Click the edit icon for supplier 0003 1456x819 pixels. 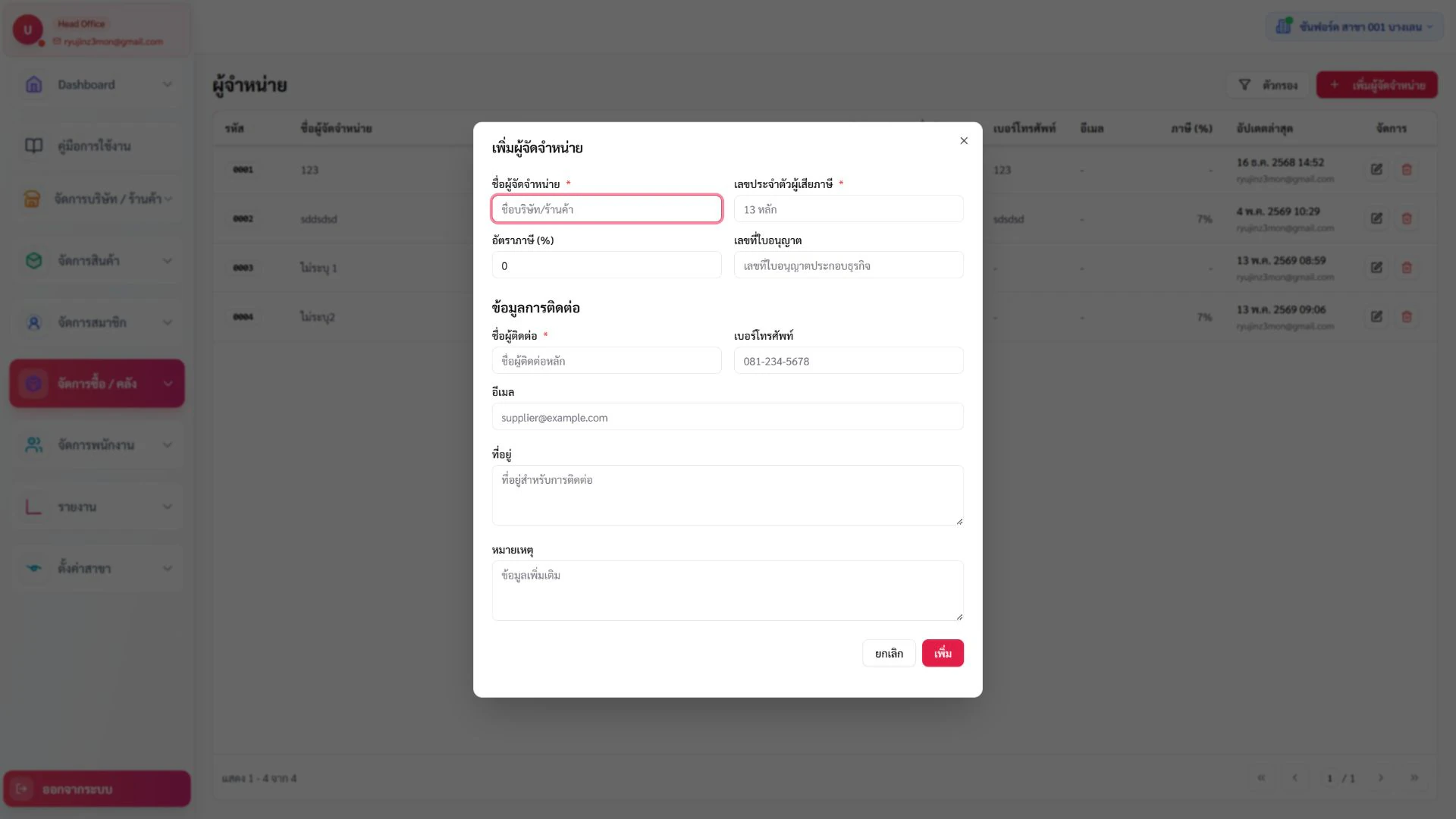point(1376,268)
